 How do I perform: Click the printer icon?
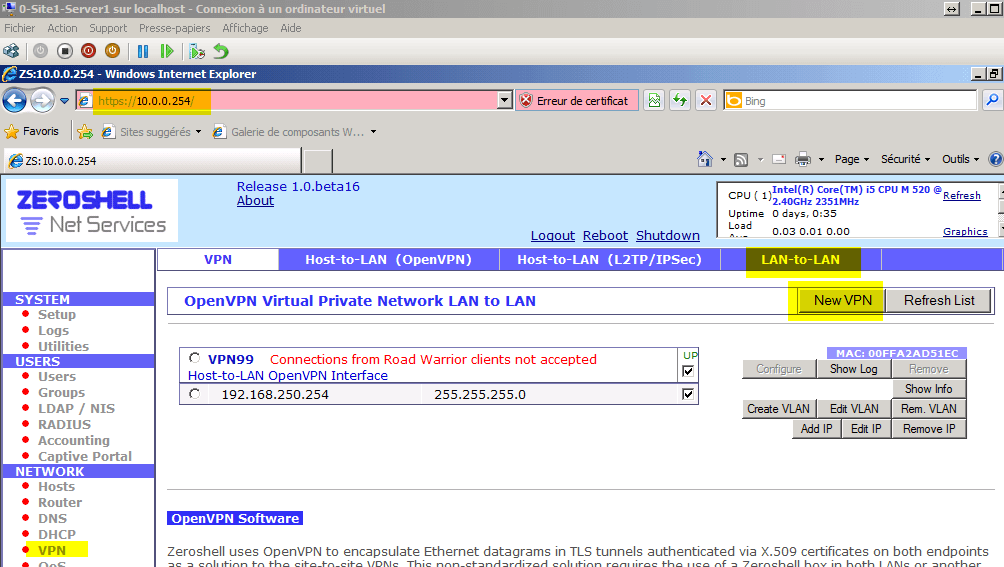coord(802,159)
